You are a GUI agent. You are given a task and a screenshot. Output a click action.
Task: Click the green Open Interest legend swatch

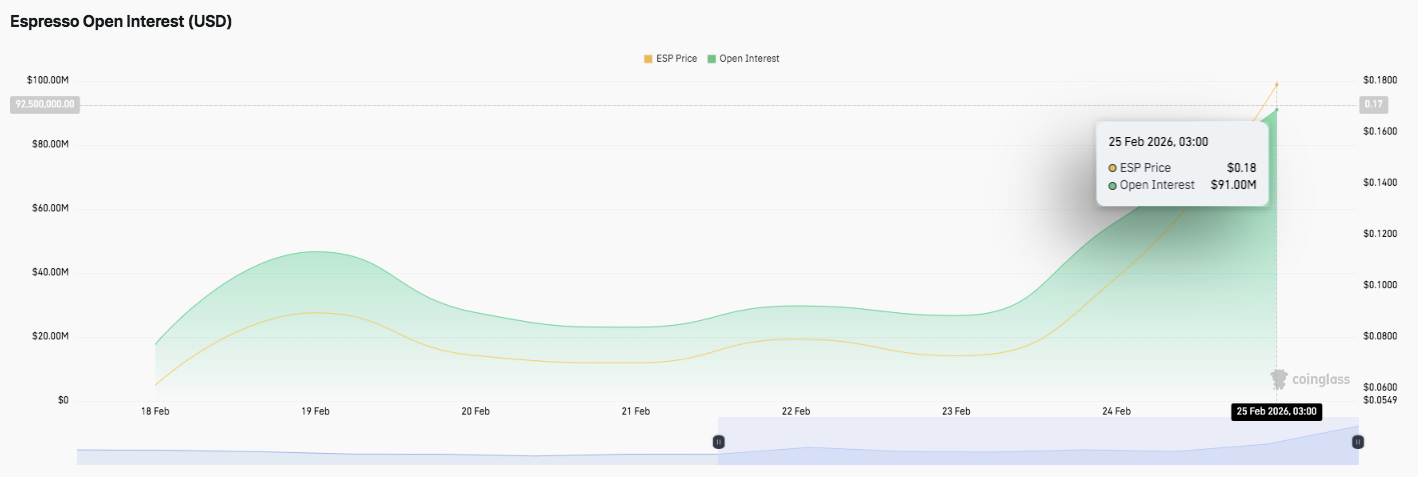pos(712,59)
